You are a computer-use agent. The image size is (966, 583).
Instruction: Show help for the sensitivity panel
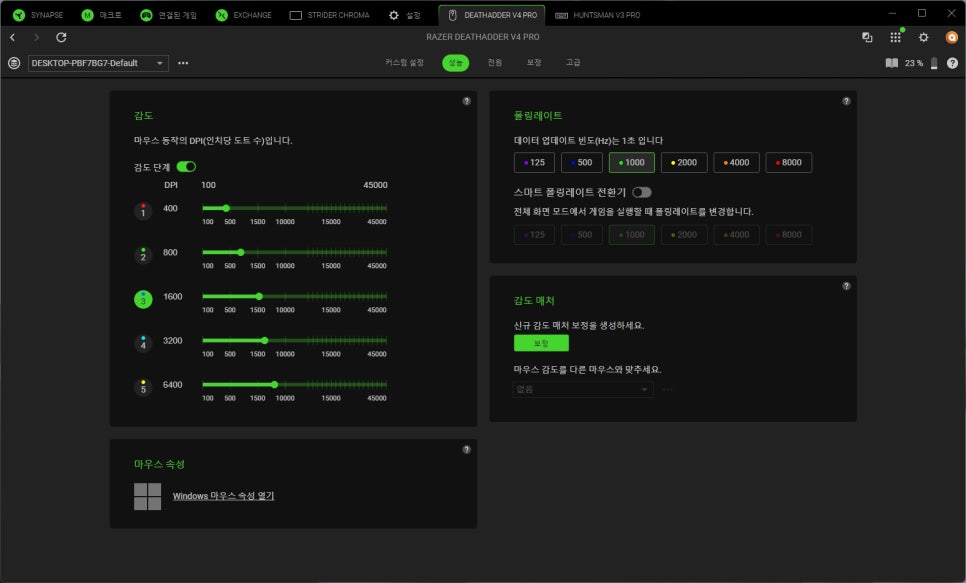(466, 101)
